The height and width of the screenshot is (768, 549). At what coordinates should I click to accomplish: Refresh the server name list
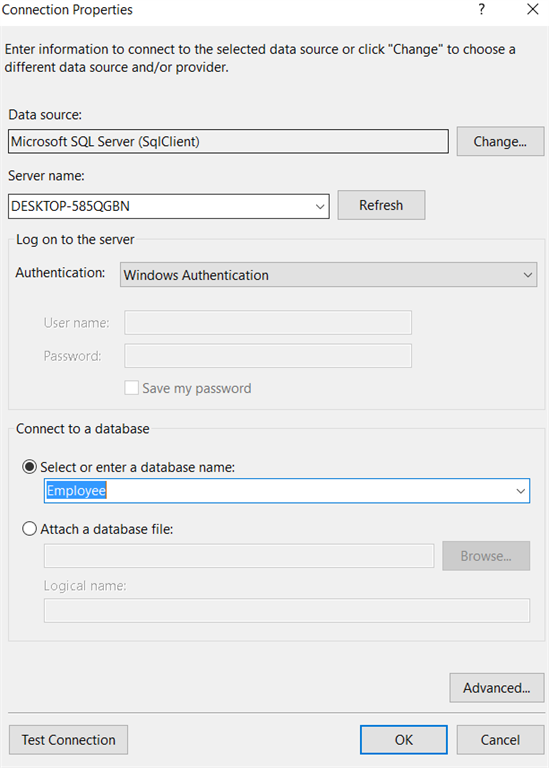(x=381, y=205)
